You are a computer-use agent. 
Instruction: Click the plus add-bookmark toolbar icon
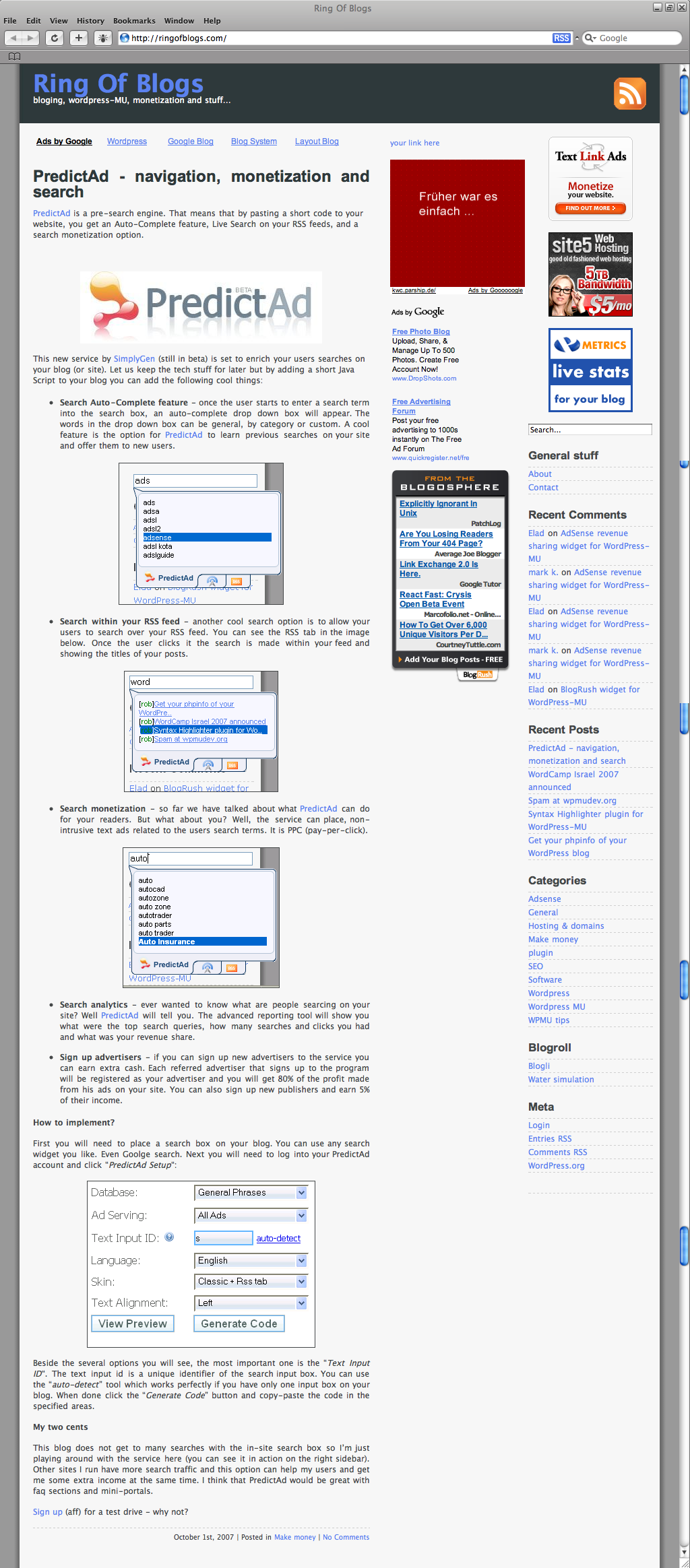79,38
